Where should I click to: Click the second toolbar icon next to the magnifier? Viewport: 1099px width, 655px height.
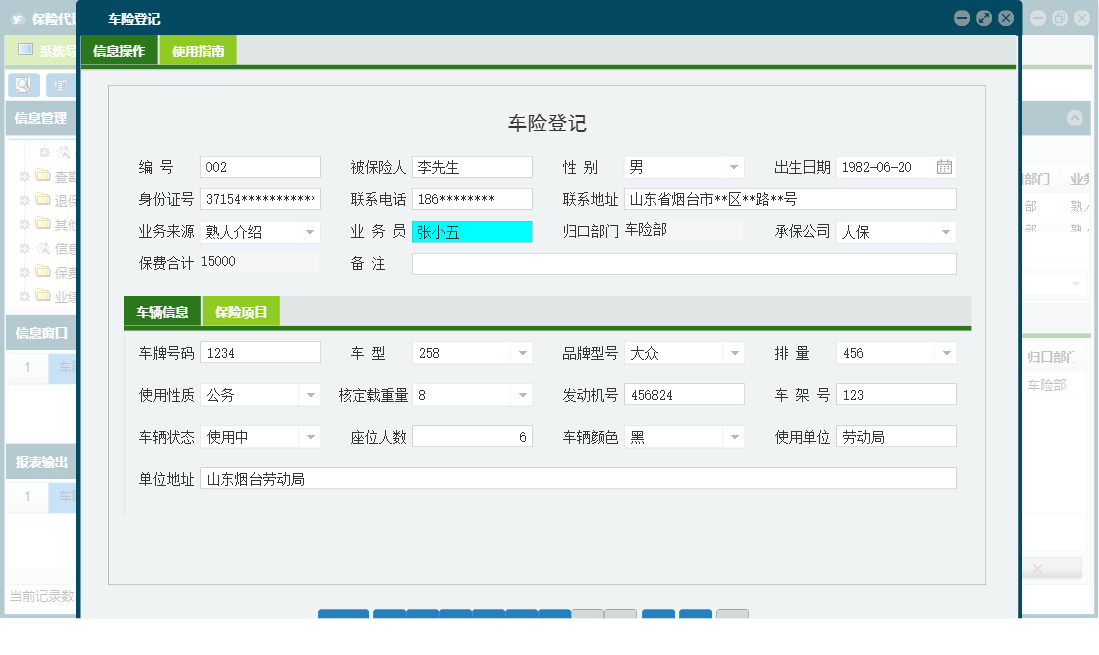click(61, 86)
